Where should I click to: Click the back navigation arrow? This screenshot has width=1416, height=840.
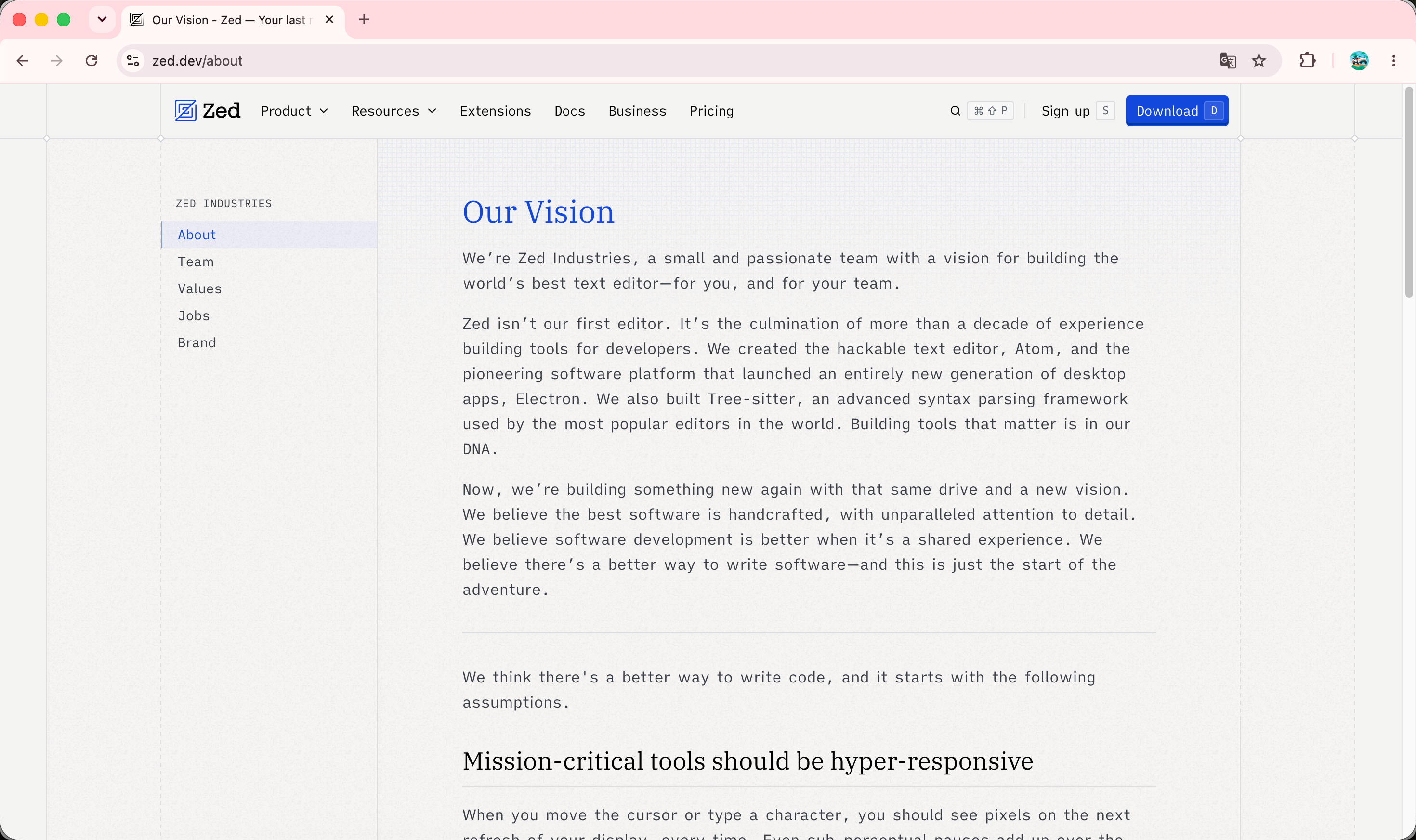[23, 61]
